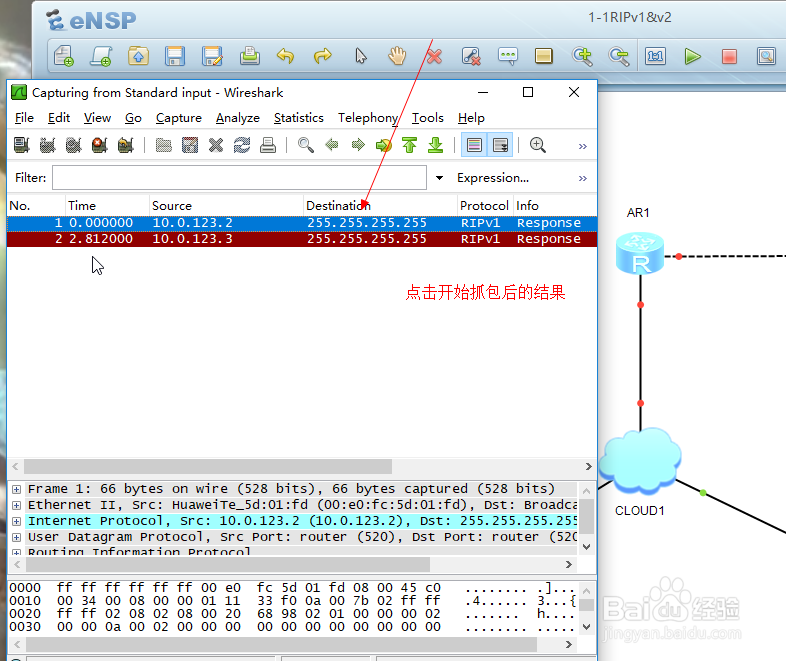Click into the Filter input field
The image size is (786, 661).
click(239, 178)
